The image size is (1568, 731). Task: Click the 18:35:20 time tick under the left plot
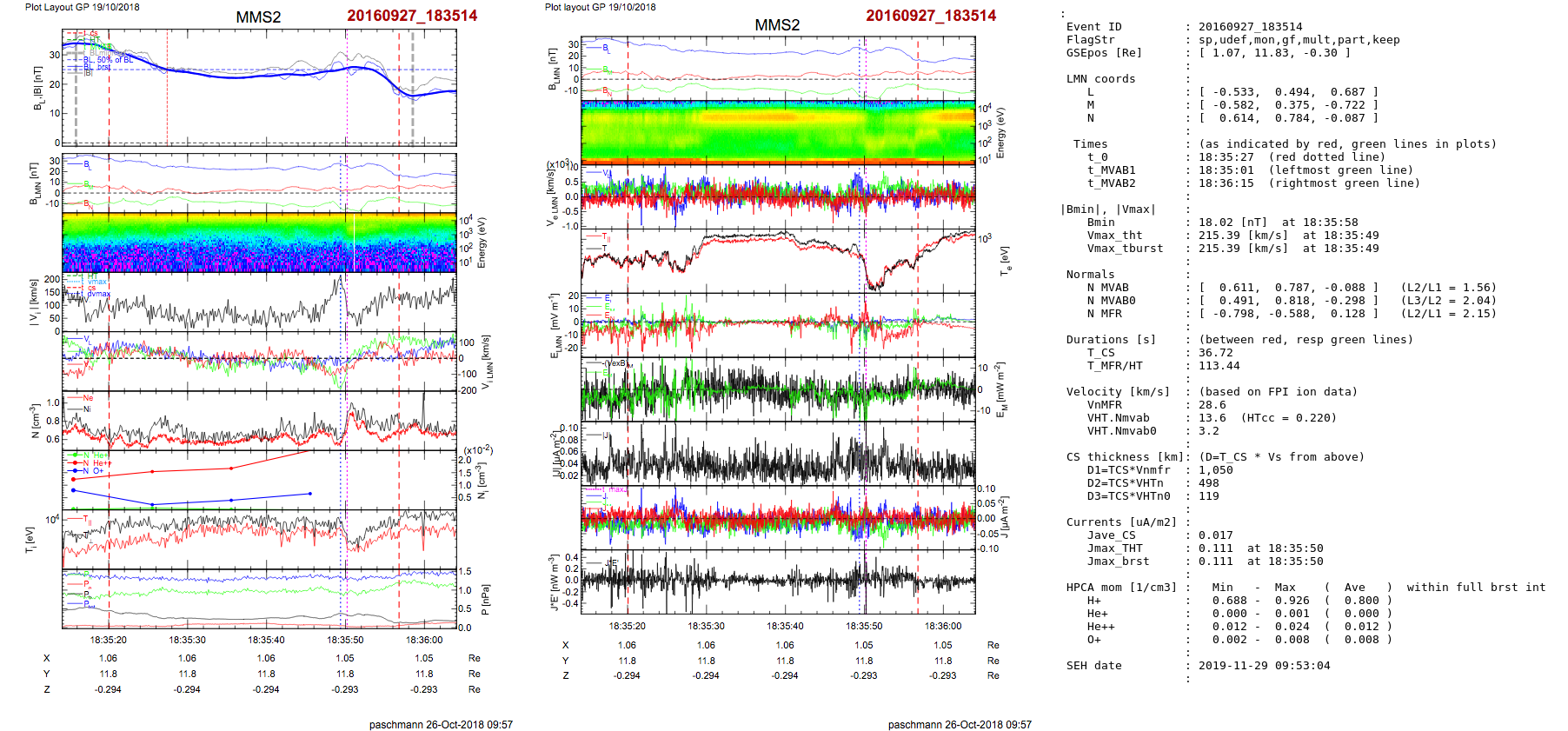(x=109, y=640)
